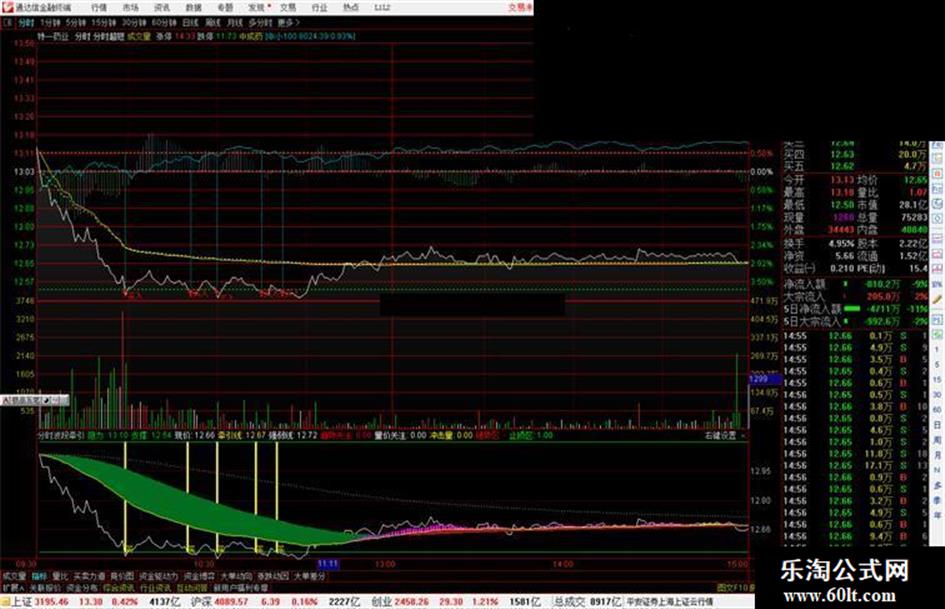
Task: Click the sidebar icon beside 最低 row
Action: (x=937, y=204)
